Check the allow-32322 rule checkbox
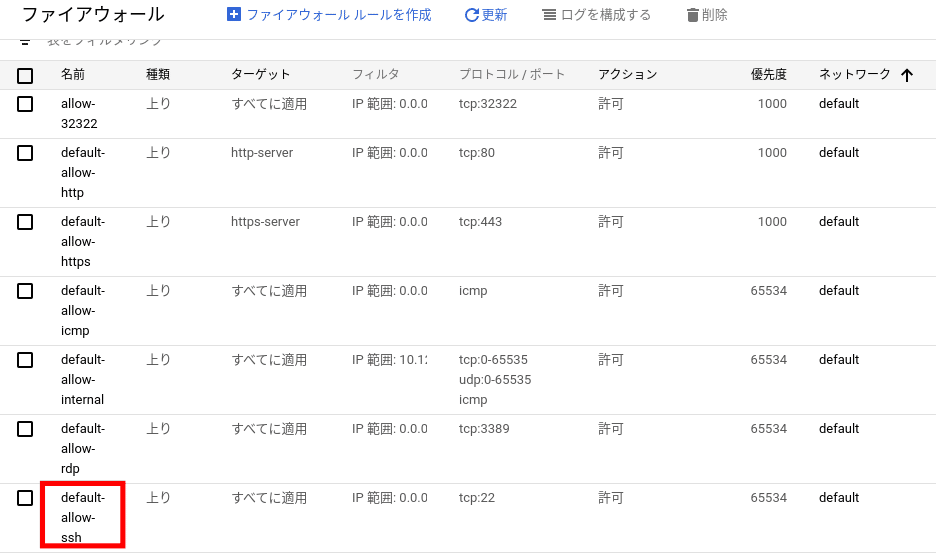The image size is (936, 555). (x=25, y=104)
